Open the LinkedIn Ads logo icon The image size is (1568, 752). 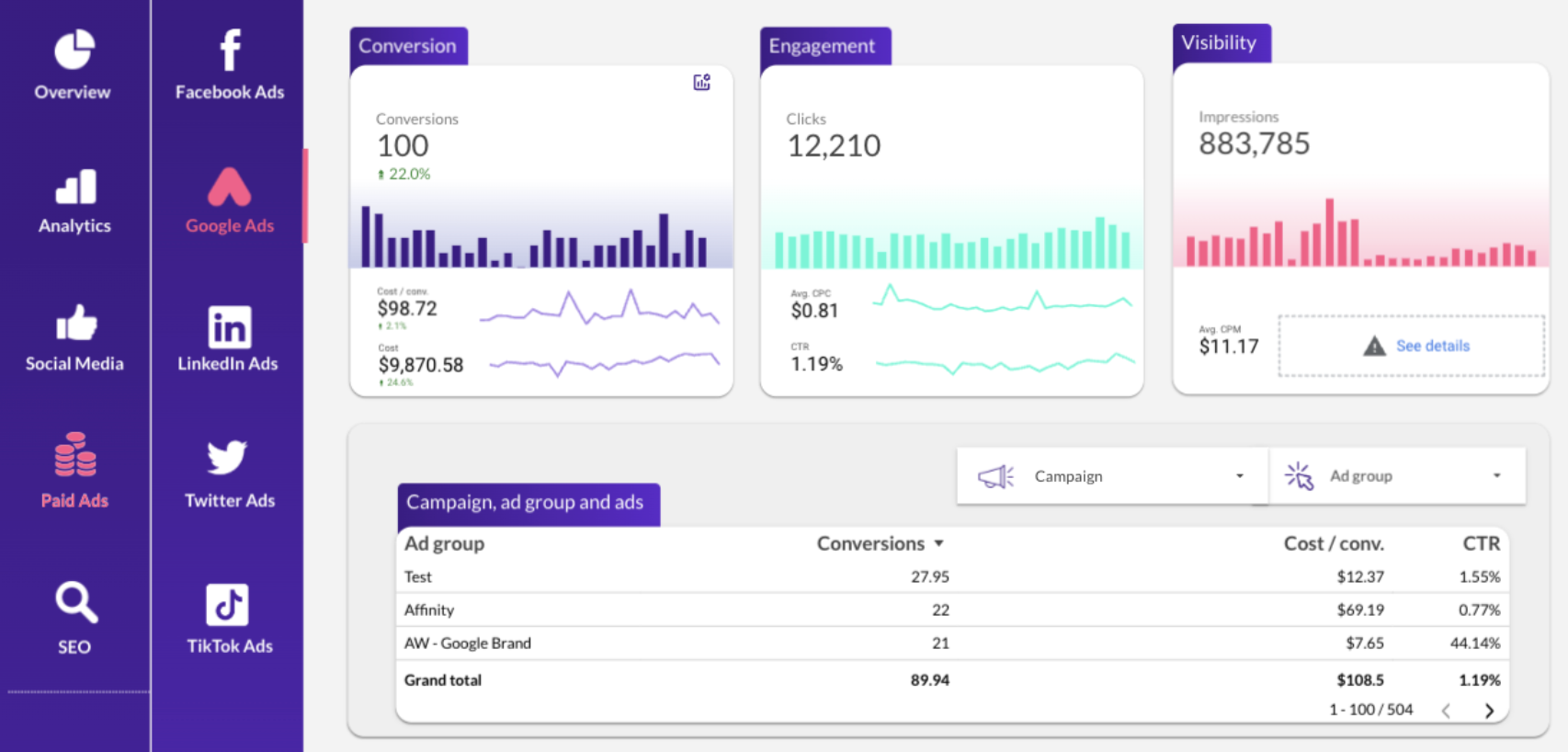click(229, 327)
